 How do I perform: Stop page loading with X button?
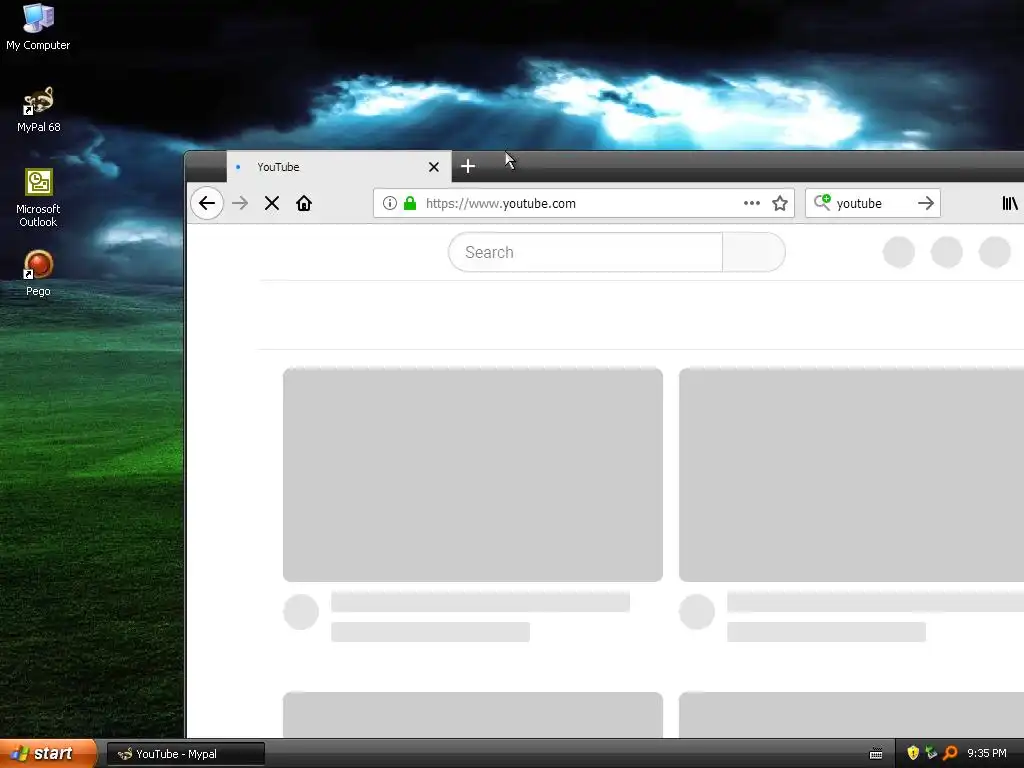(x=272, y=203)
